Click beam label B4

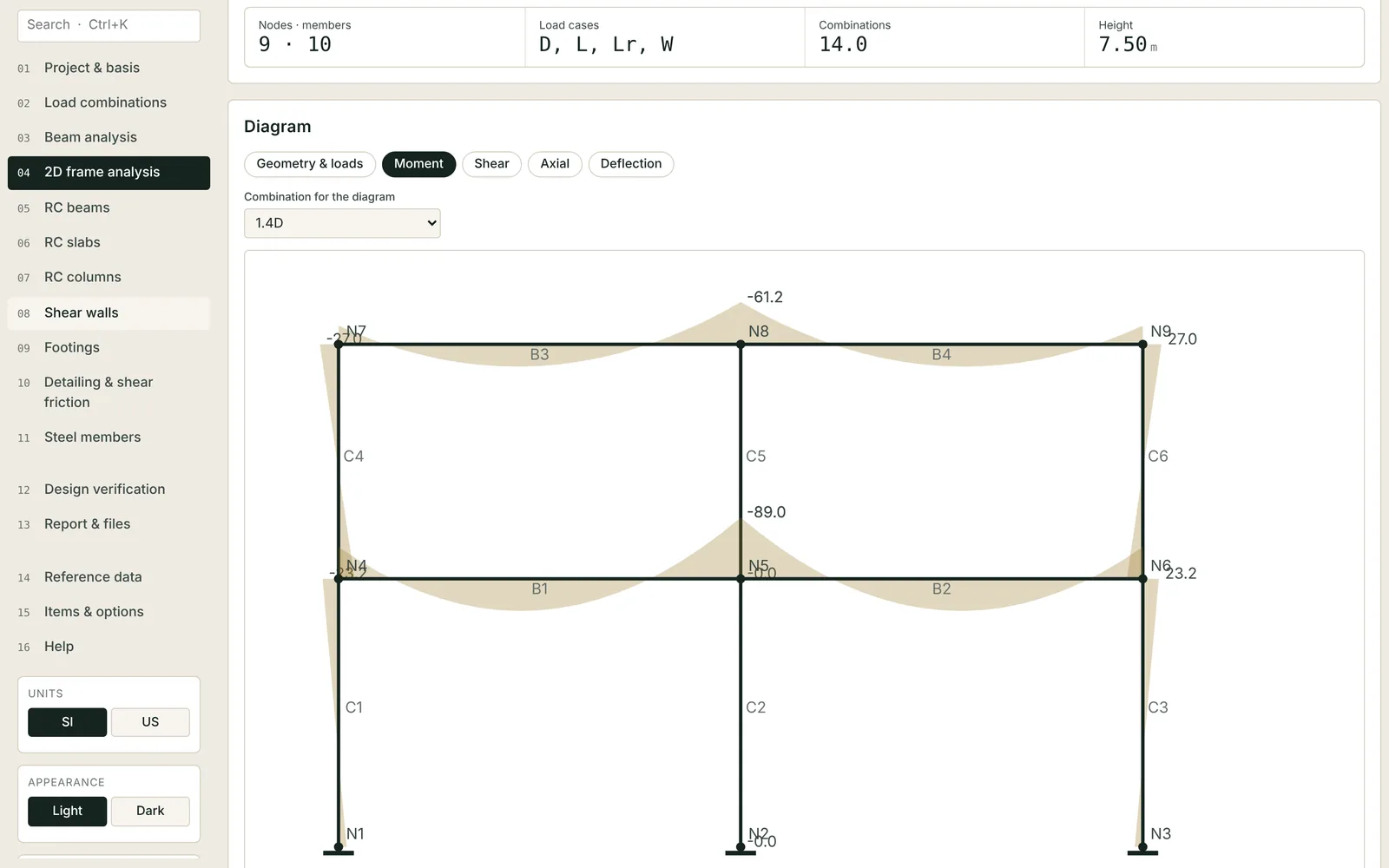(x=941, y=355)
